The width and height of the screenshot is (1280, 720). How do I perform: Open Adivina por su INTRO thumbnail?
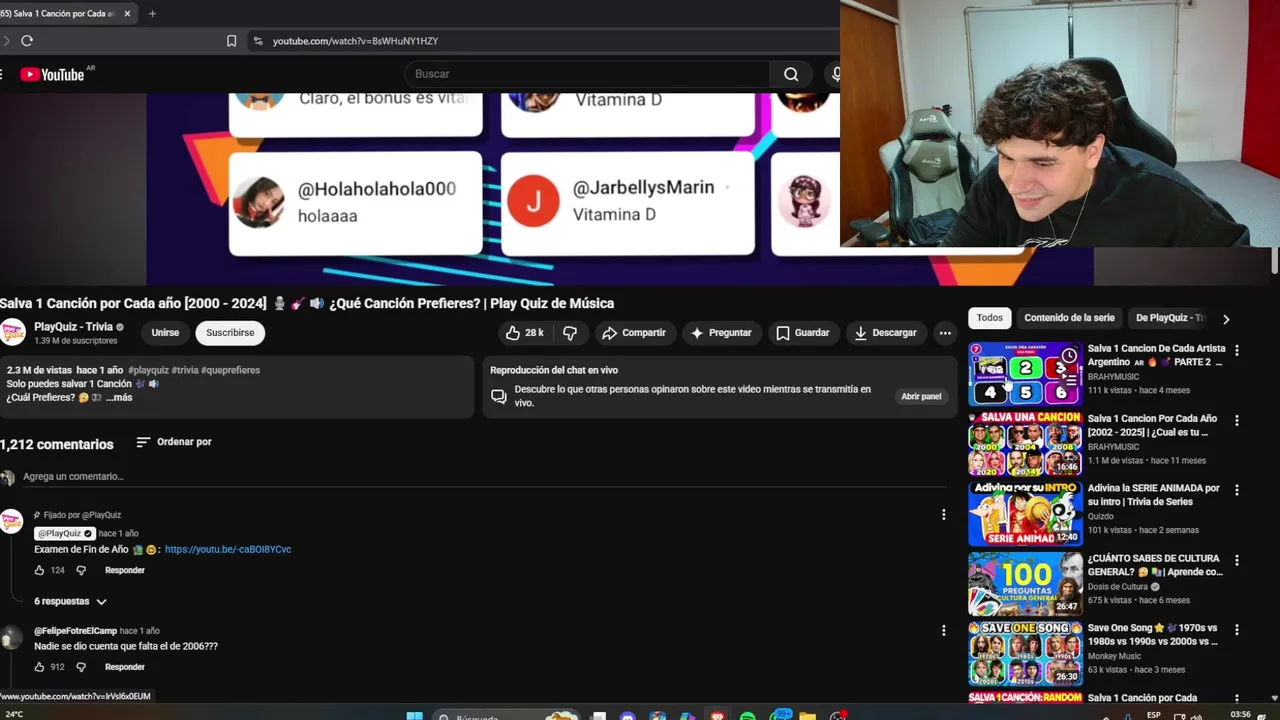1025,514
